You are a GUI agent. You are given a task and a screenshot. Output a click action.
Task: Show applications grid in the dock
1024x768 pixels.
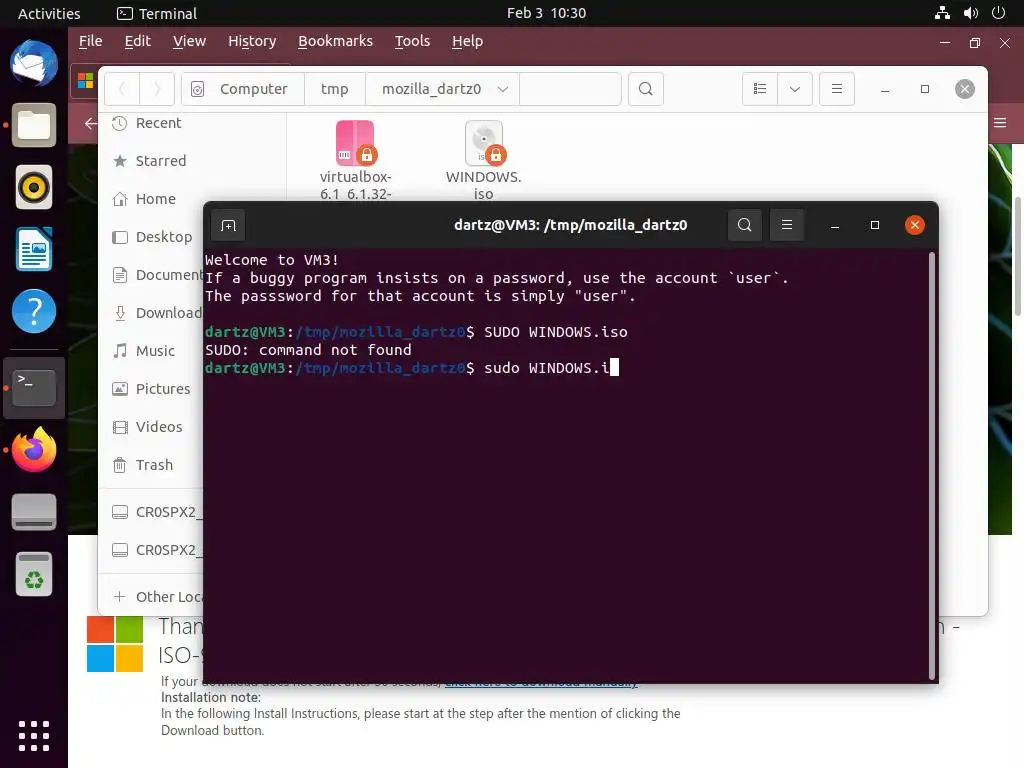[34, 736]
